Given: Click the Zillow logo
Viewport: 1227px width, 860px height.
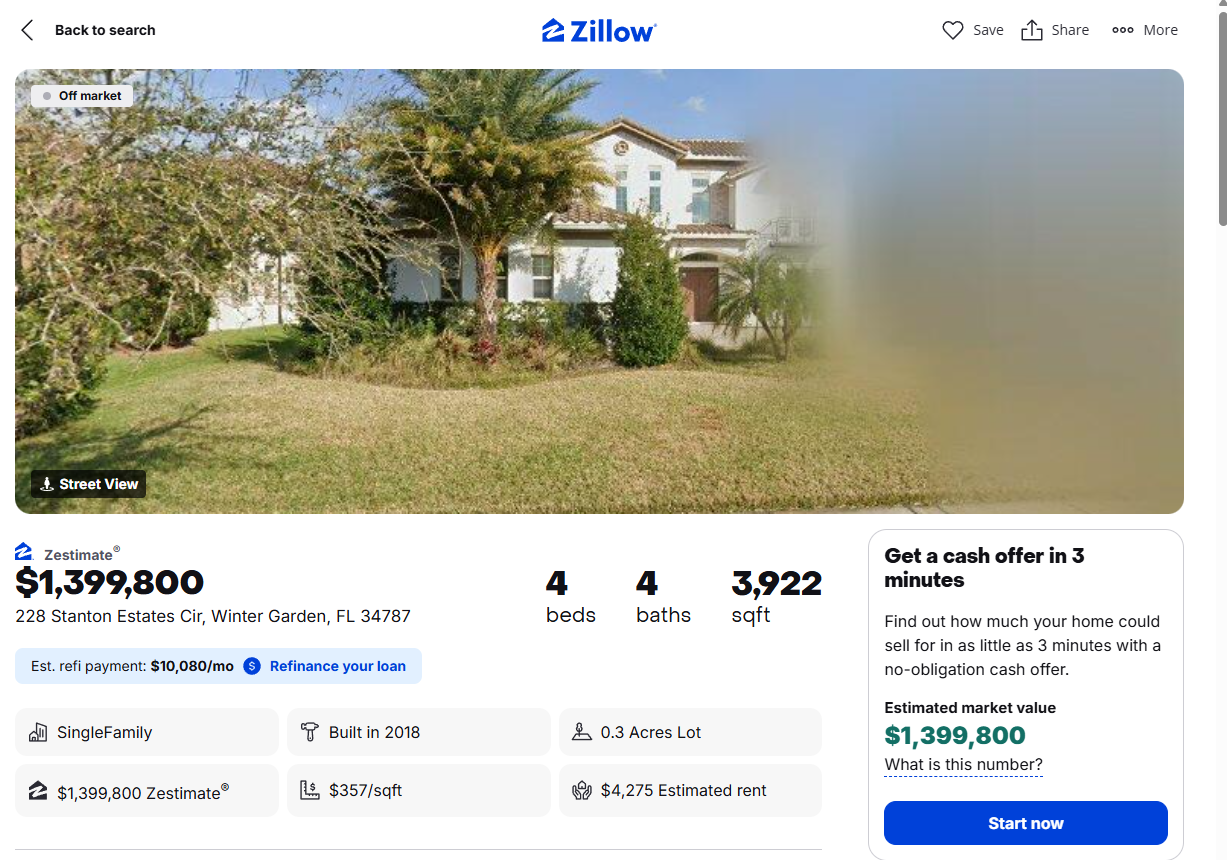Looking at the screenshot, I should pos(599,31).
